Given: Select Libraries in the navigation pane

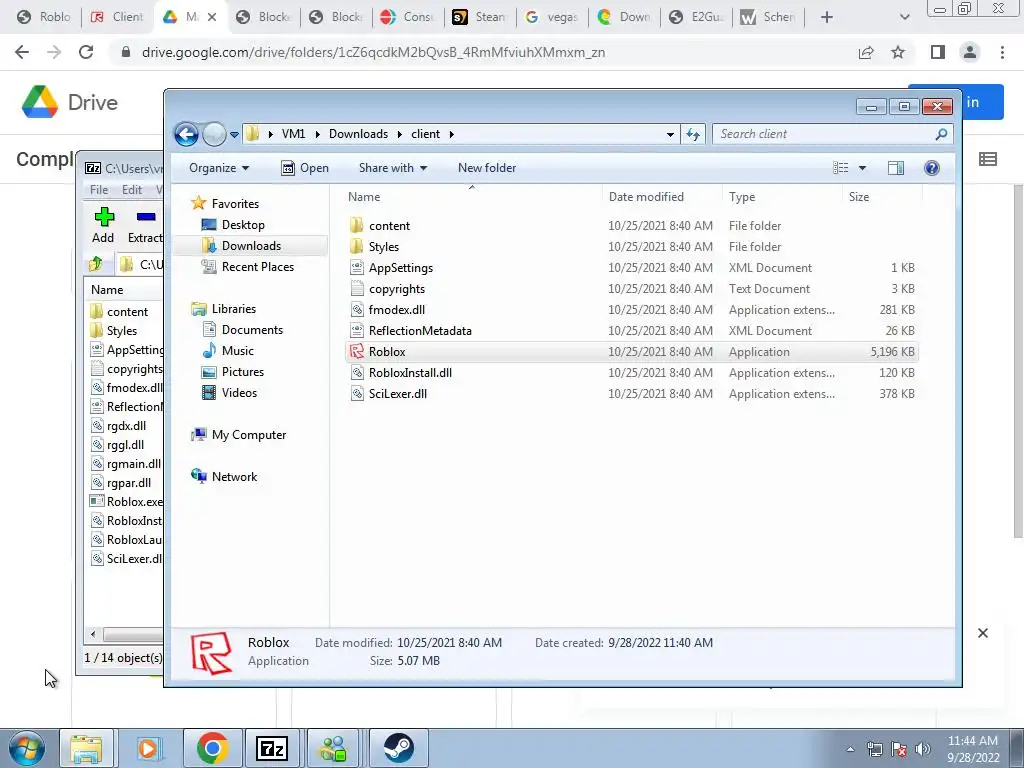Looking at the screenshot, I should point(233,309).
